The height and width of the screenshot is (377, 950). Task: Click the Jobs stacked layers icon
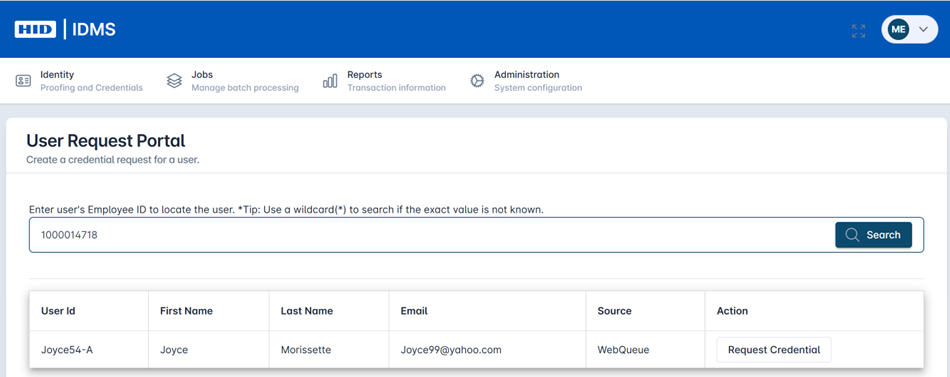[x=174, y=81]
